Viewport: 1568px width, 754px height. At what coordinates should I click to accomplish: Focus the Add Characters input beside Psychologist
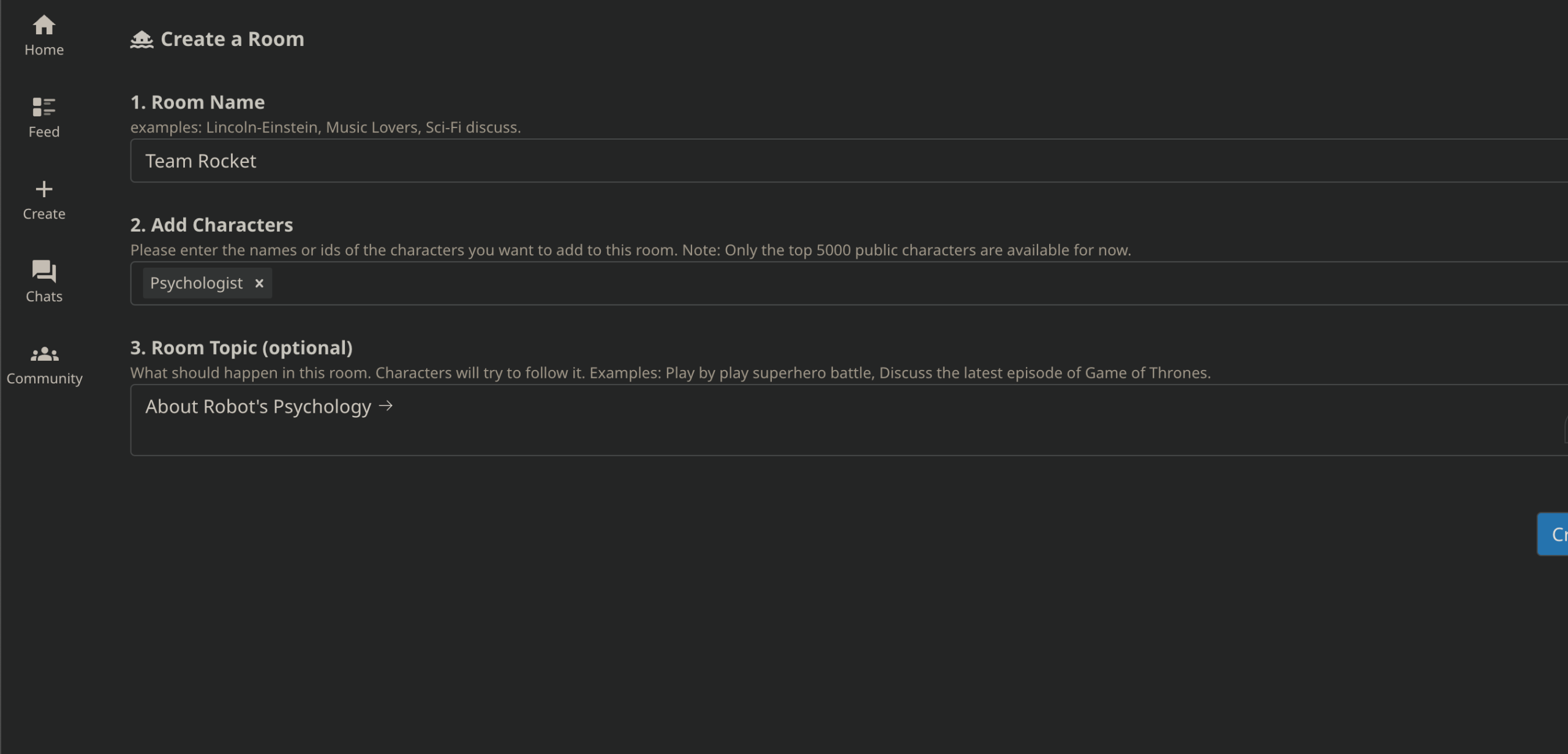tap(858, 284)
